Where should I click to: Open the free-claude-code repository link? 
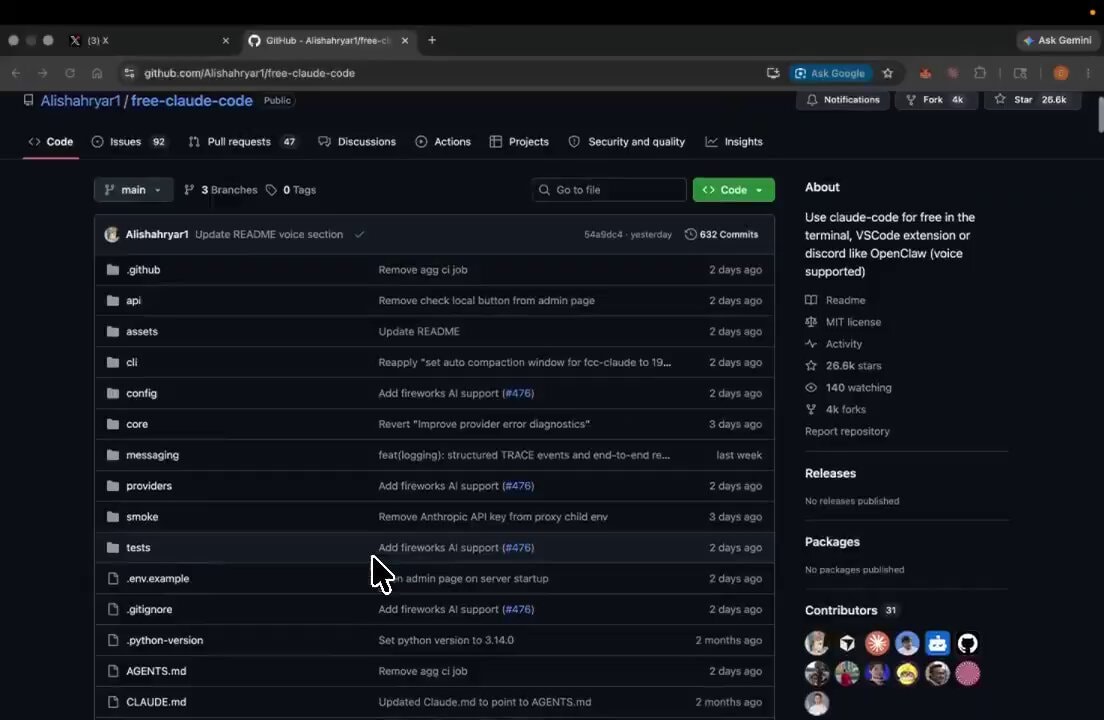192,101
